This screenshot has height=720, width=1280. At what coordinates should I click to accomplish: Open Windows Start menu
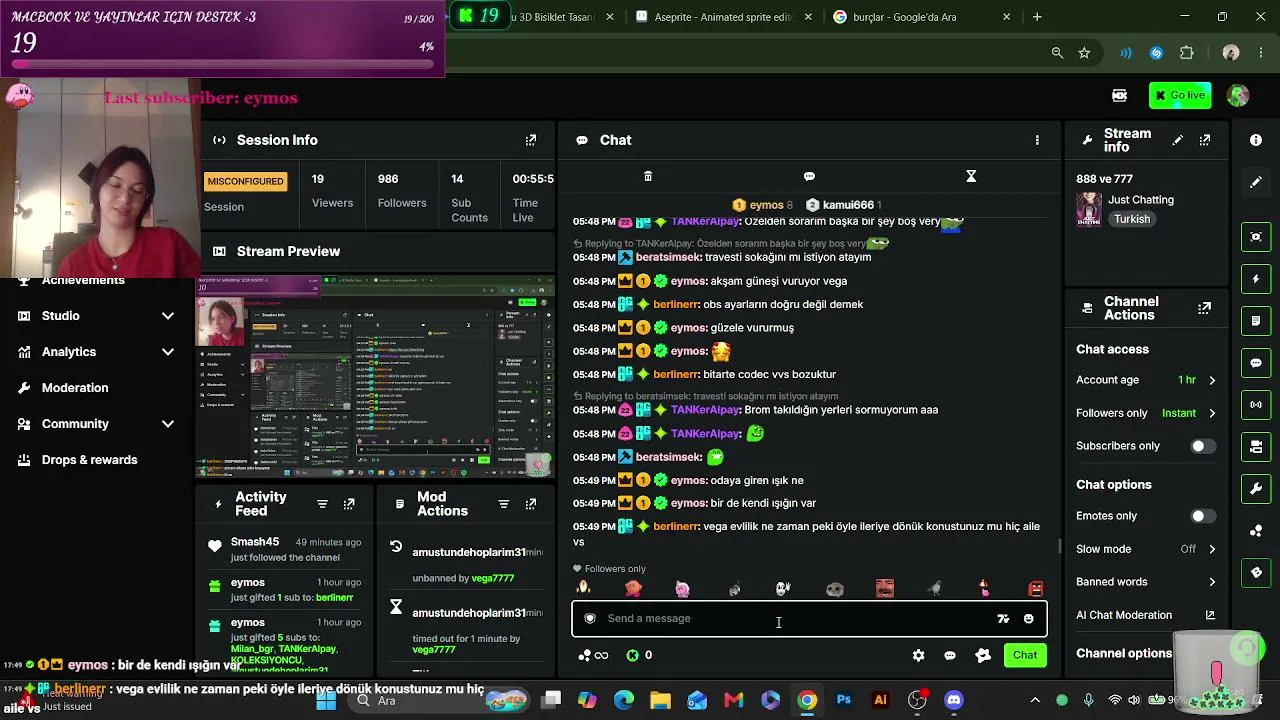coord(326,701)
